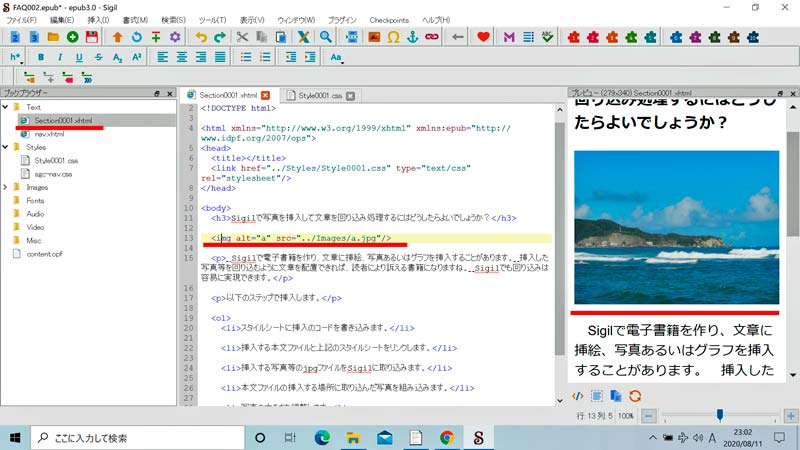Open Find and Replace magnifier icon
800x450 pixels.
tap(326, 37)
